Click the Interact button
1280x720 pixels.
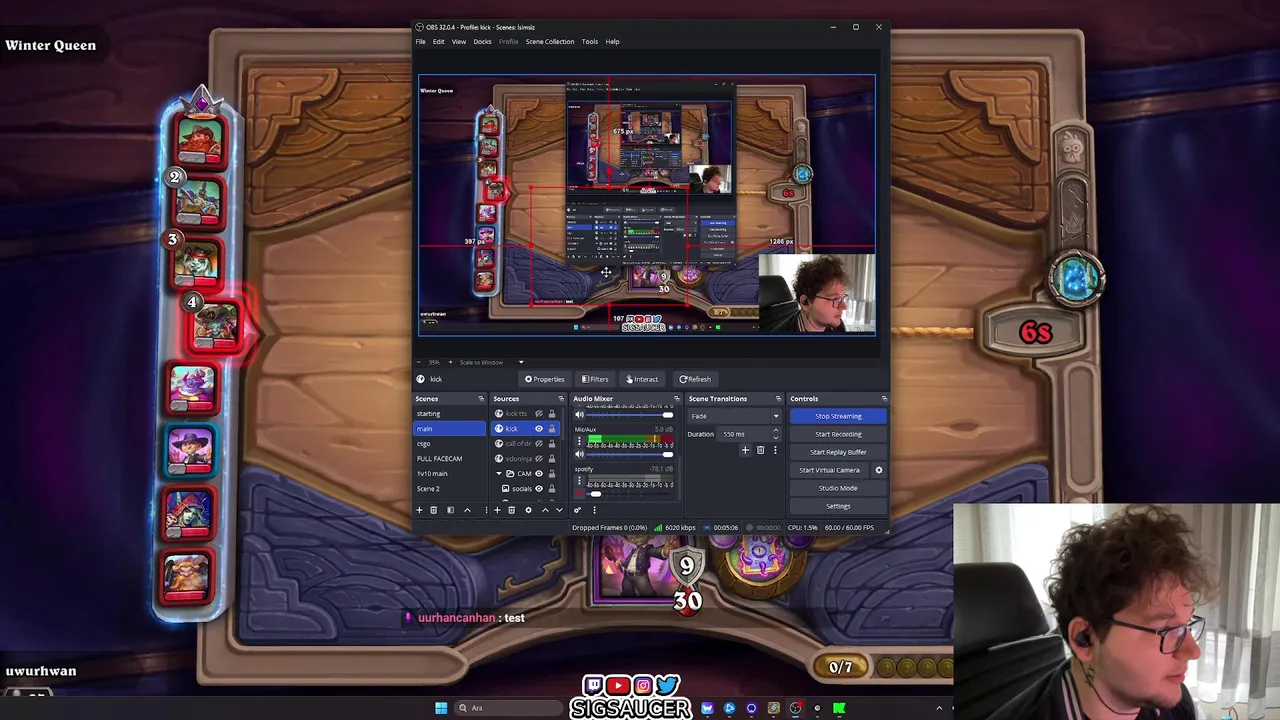pyautogui.click(x=642, y=379)
